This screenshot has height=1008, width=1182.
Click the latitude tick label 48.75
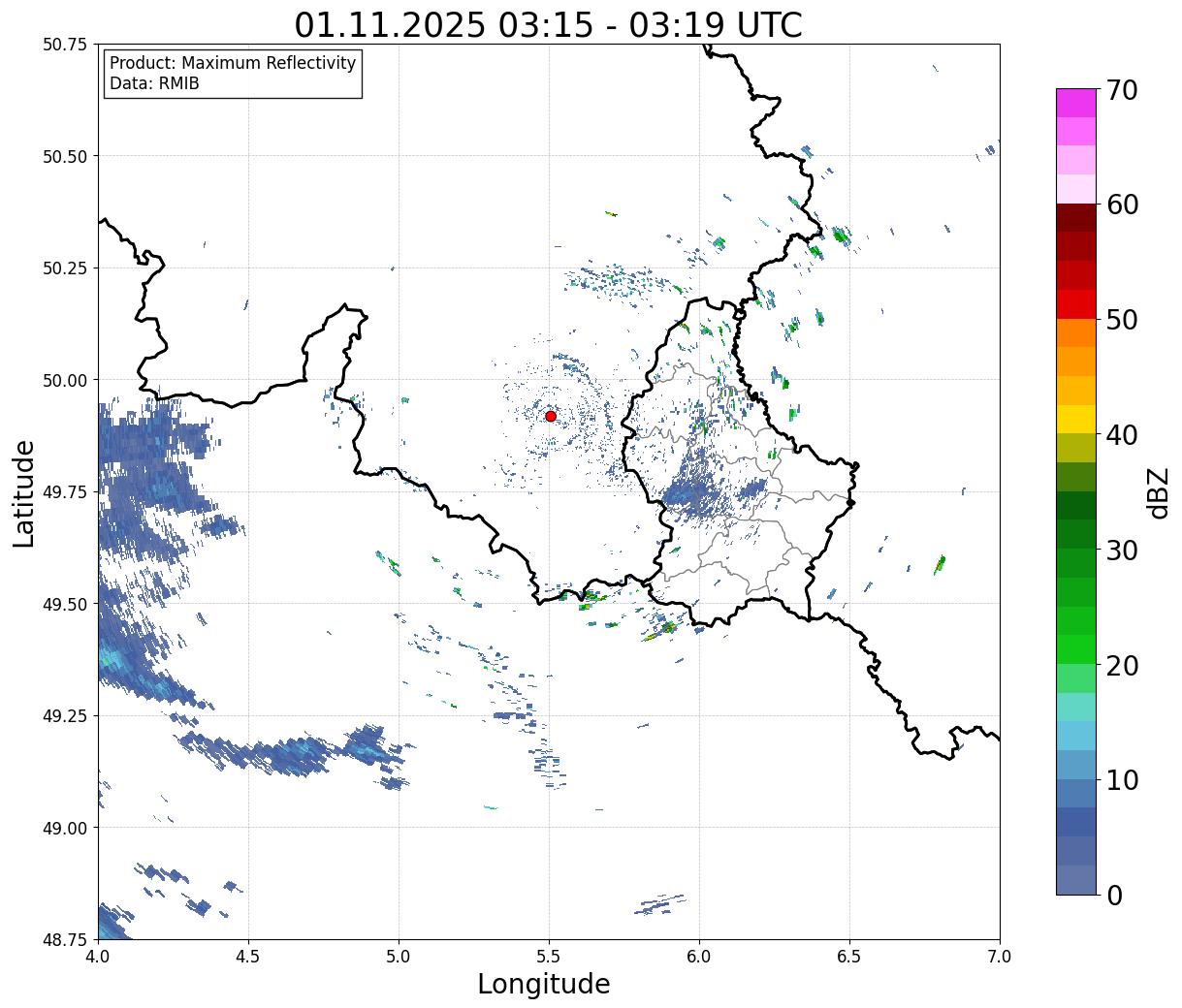pos(65,939)
